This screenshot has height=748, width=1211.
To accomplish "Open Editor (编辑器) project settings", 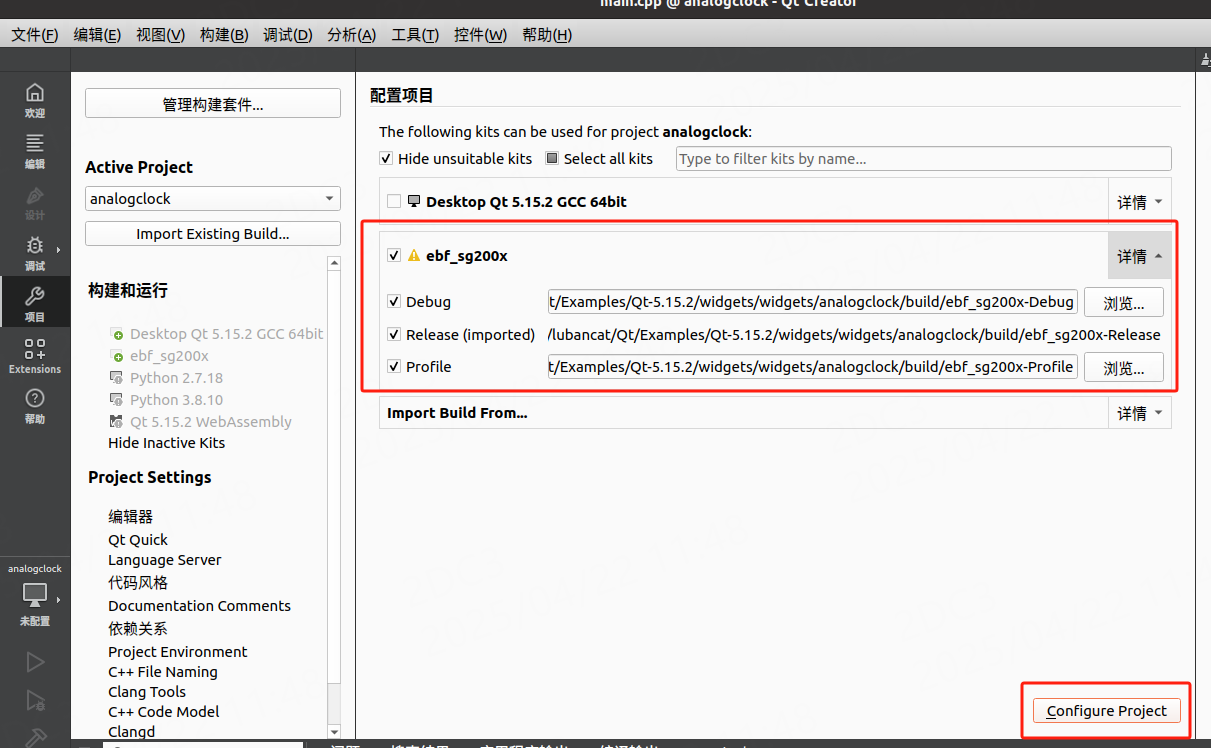I will coord(131,517).
